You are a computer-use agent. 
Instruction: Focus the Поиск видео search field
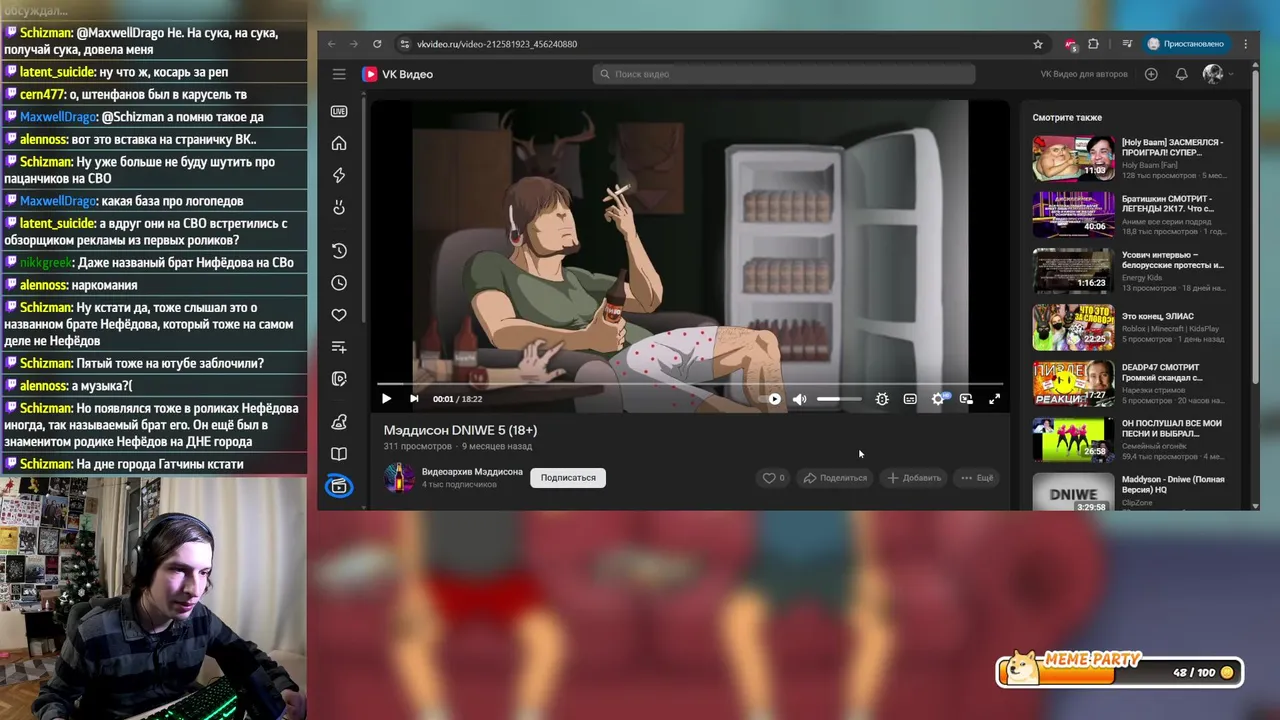coord(784,74)
